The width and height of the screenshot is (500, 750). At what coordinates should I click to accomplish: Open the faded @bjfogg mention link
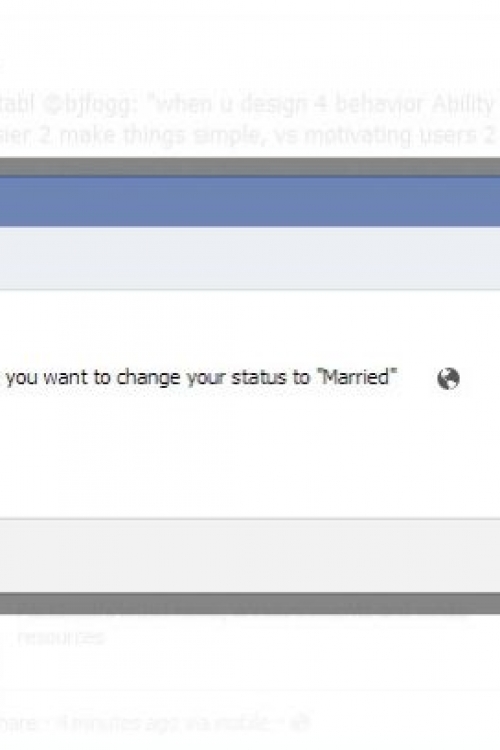pos(86,104)
